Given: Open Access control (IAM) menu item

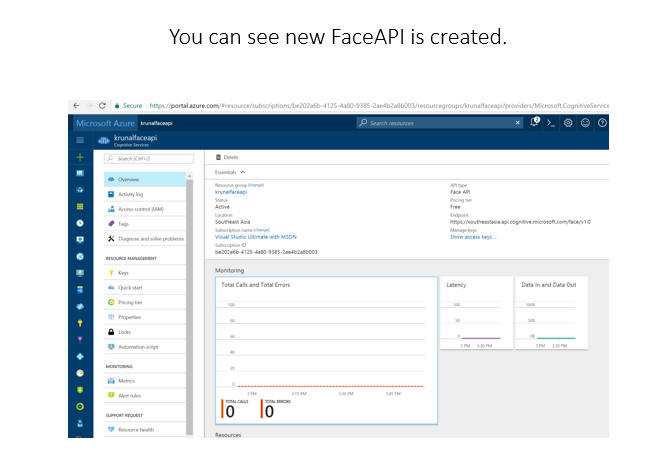Looking at the screenshot, I should pyautogui.click(x=139, y=209).
